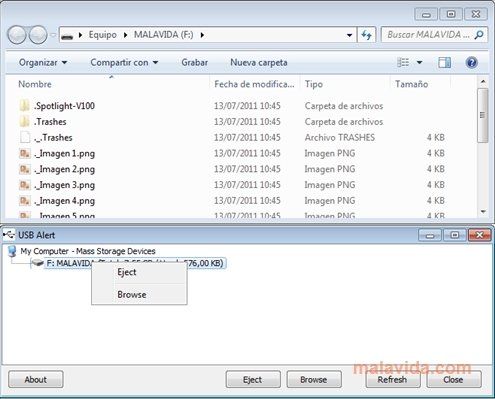Maximize the Explorer window

point(451,14)
